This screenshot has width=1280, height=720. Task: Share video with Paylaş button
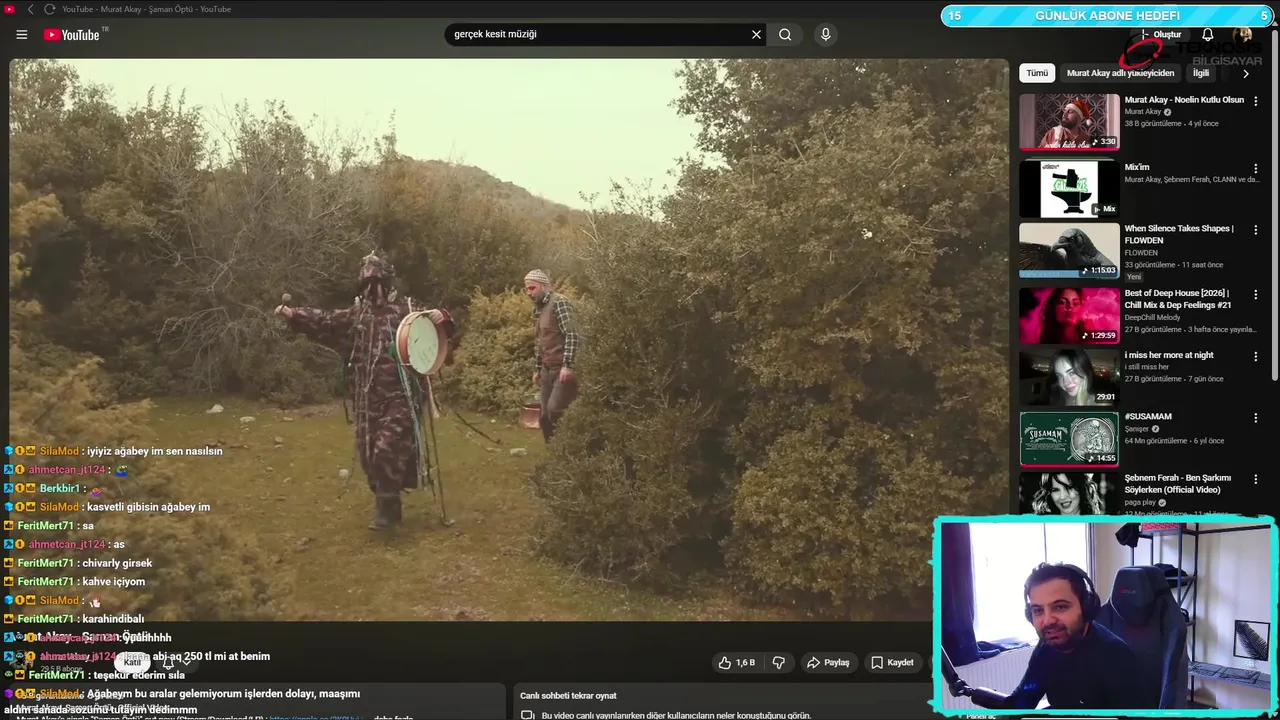click(828, 662)
